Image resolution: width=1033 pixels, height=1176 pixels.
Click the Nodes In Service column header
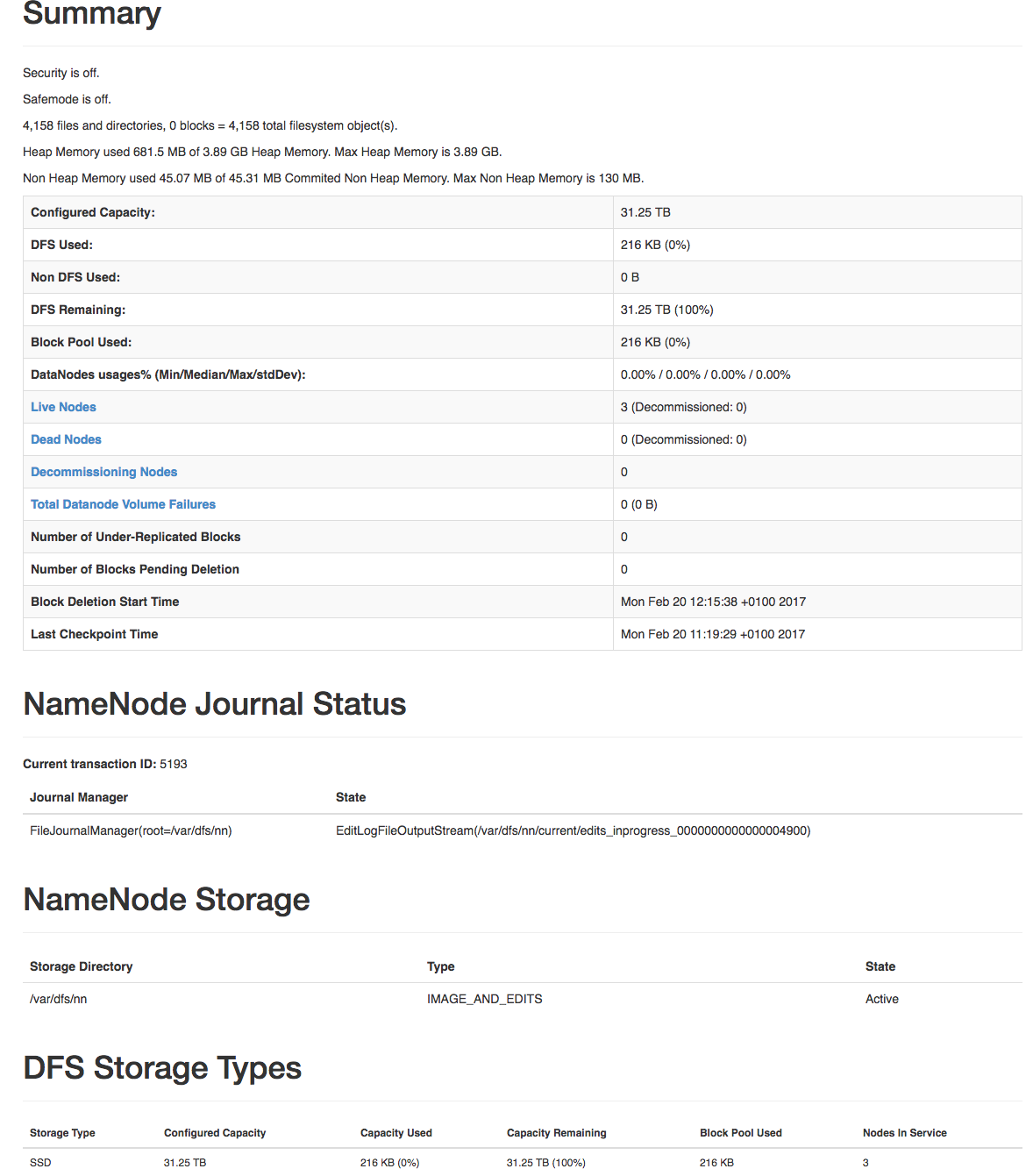pyautogui.click(x=904, y=1132)
